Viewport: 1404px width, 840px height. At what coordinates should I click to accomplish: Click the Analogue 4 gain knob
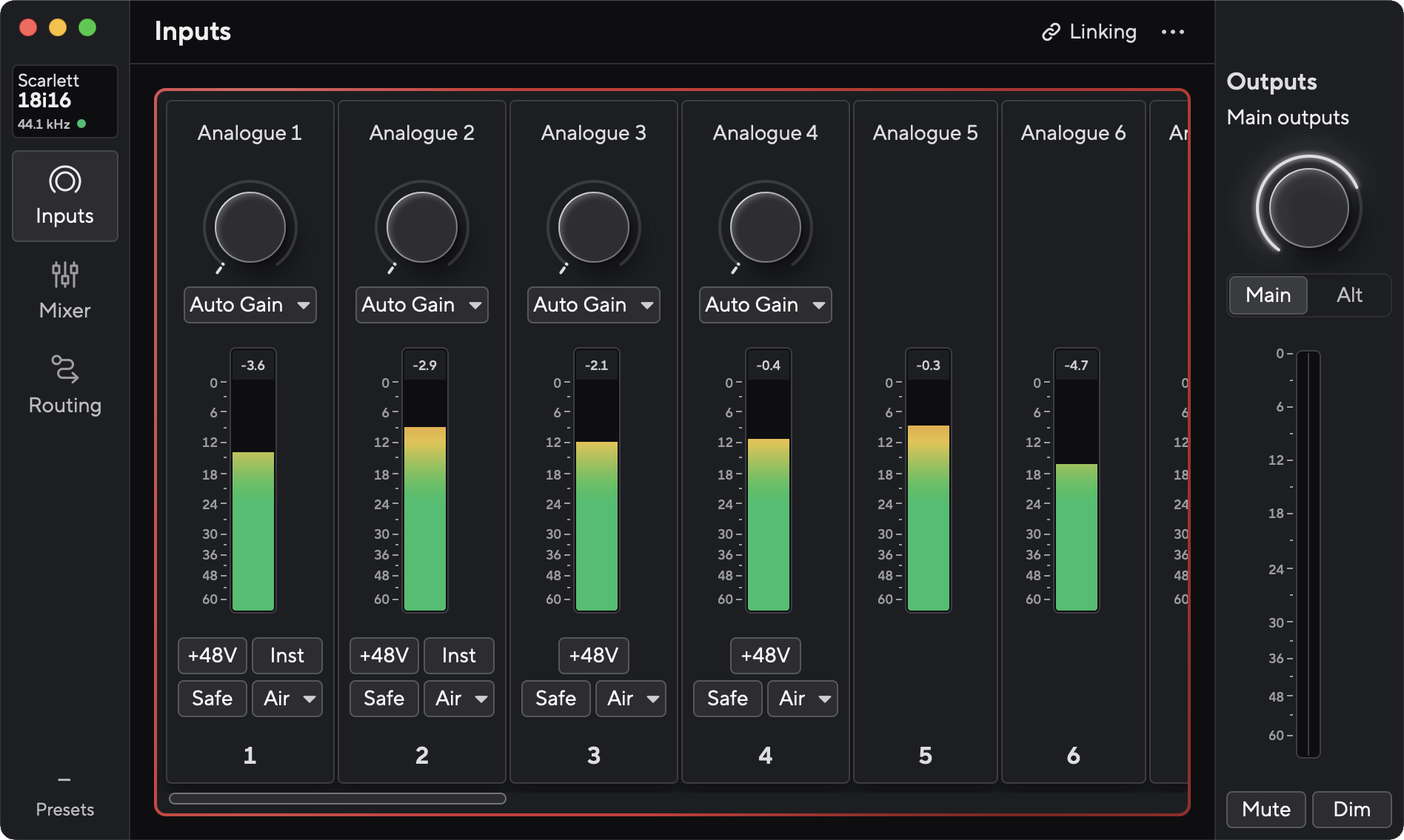[766, 227]
